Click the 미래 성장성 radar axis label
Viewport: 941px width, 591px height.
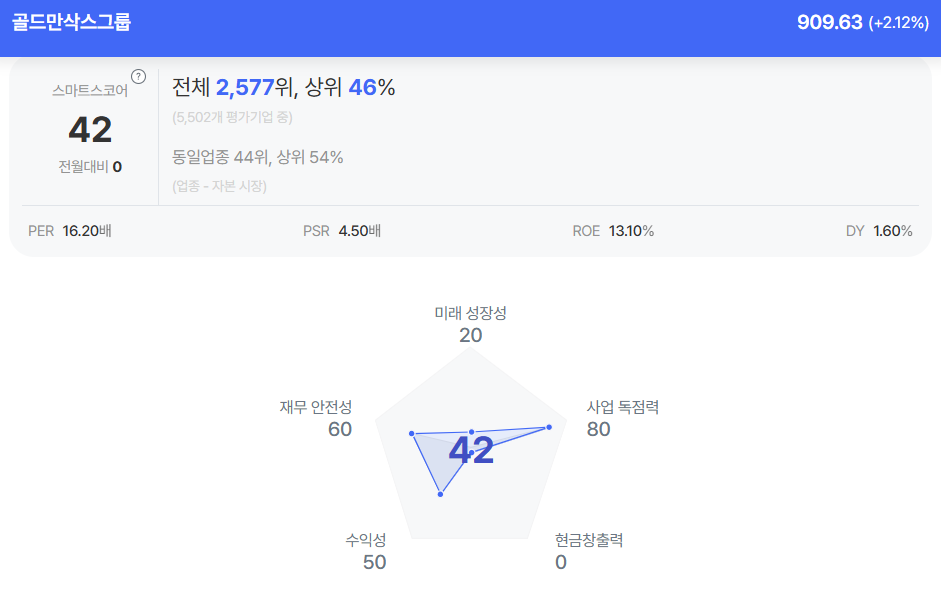pyautogui.click(x=470, y=313)
